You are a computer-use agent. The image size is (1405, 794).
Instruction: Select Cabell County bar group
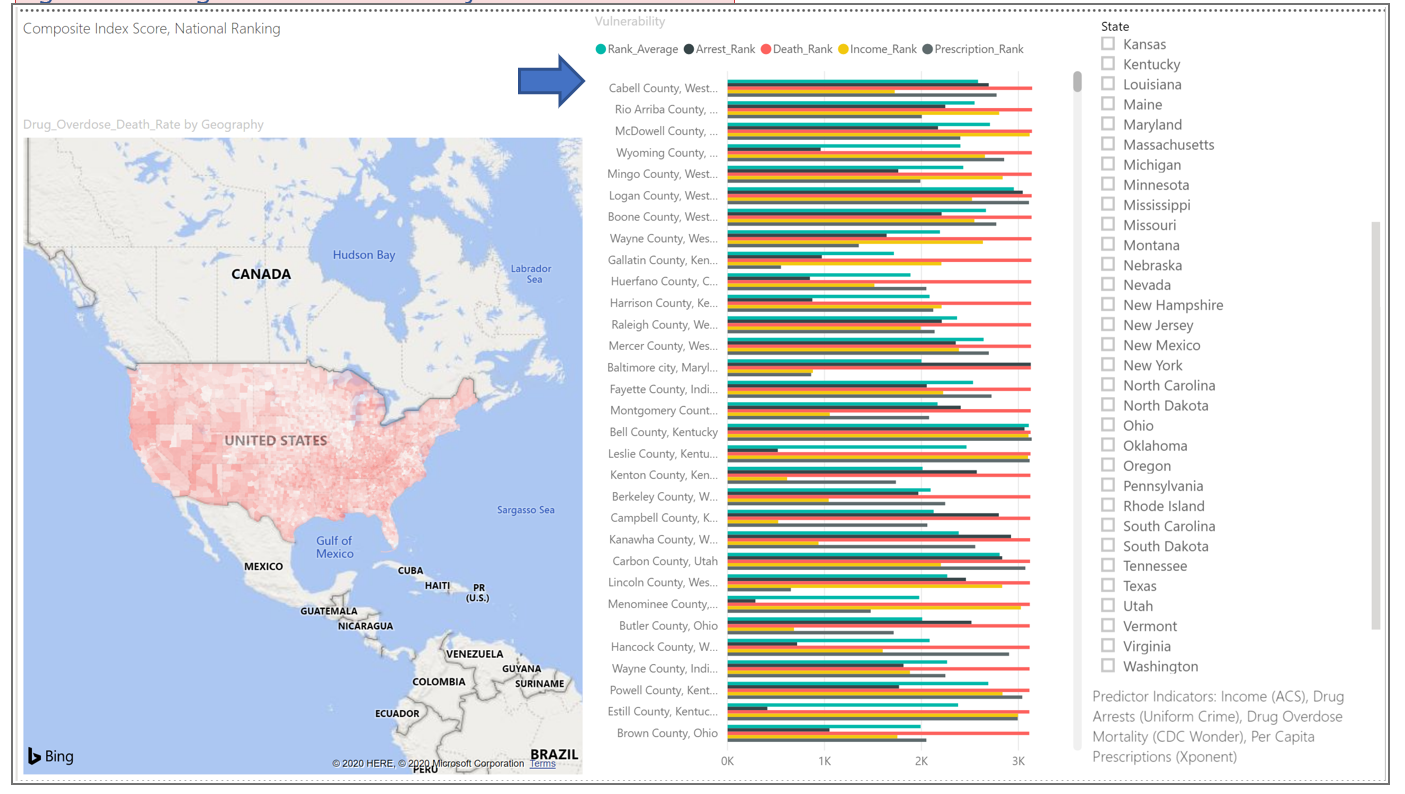coord(880,89)
